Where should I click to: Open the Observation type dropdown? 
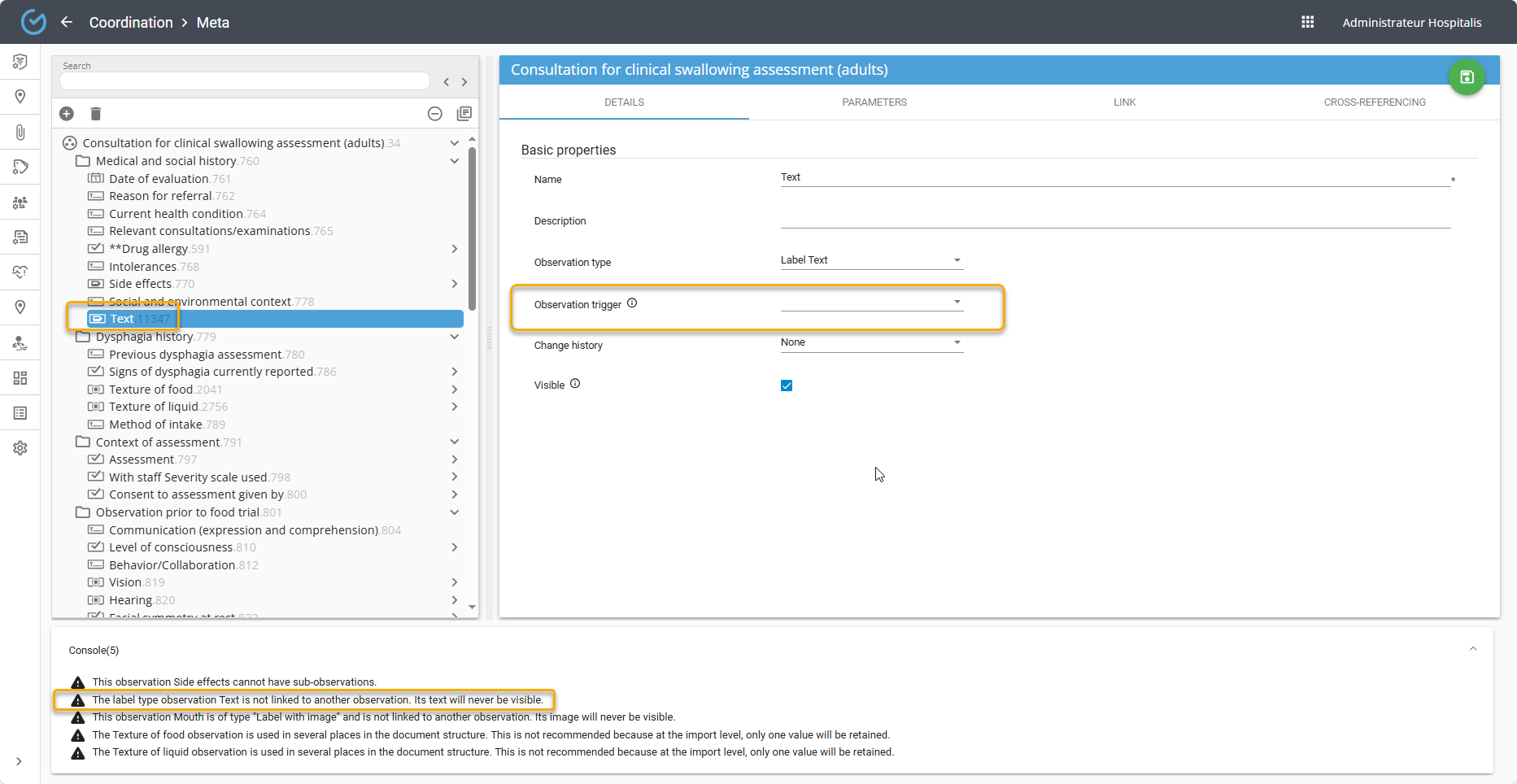tap(871, 260)
